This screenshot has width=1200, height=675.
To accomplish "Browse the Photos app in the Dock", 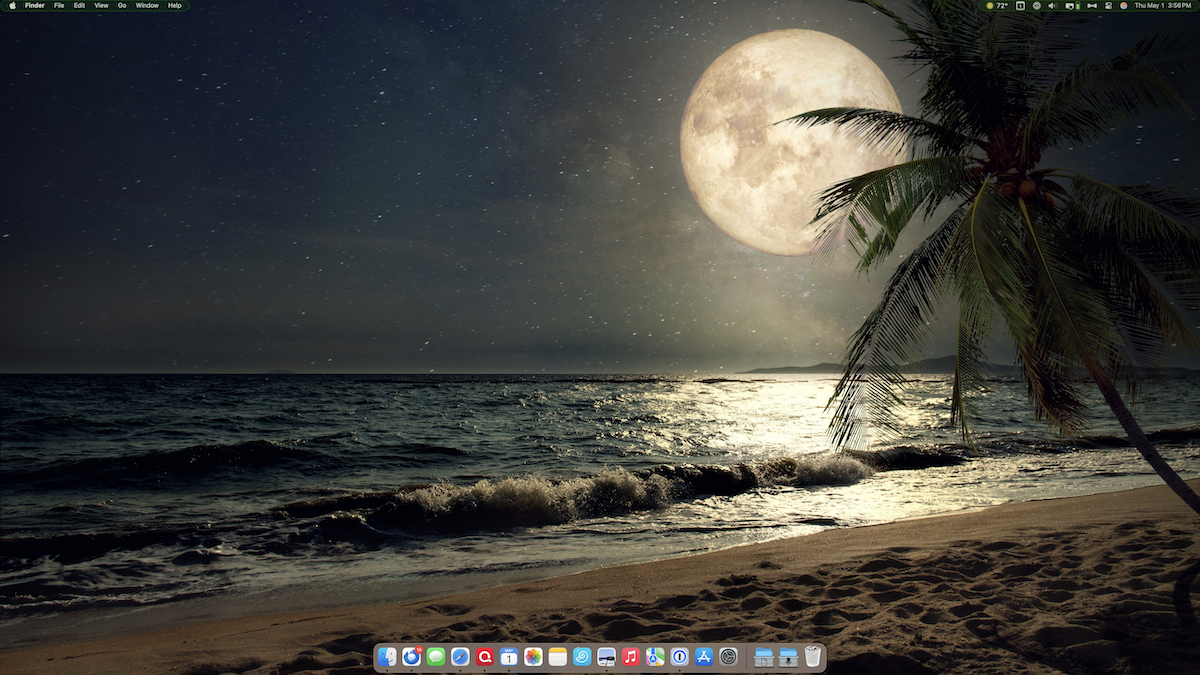I will 531,659.
